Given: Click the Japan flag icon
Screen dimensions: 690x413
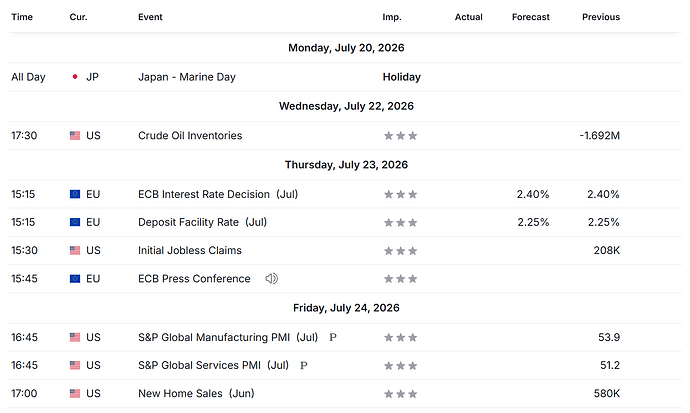Looking at the screenshot, I should [x=75, y=77].
